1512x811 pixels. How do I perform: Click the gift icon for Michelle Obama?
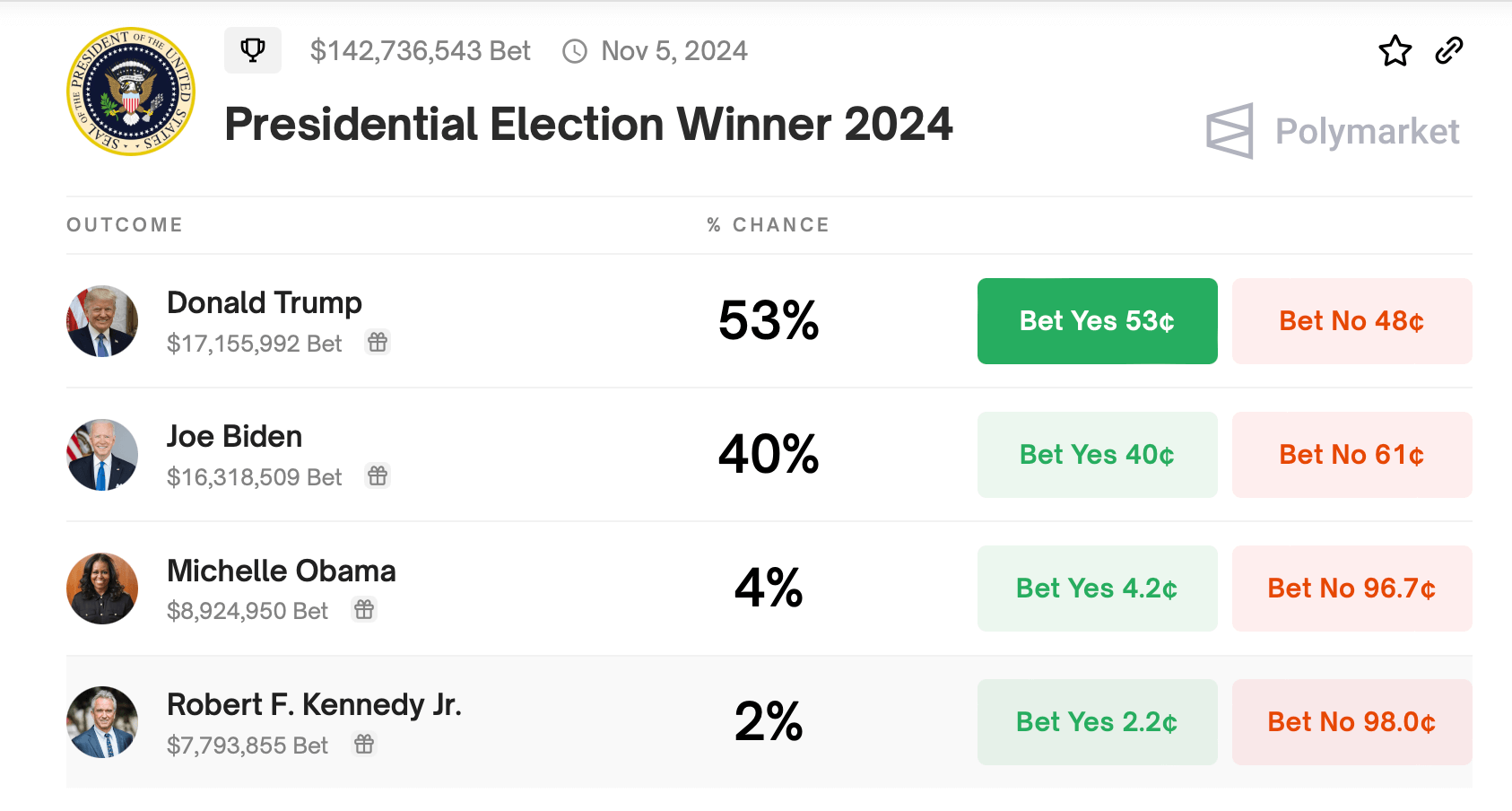(364, 610)
